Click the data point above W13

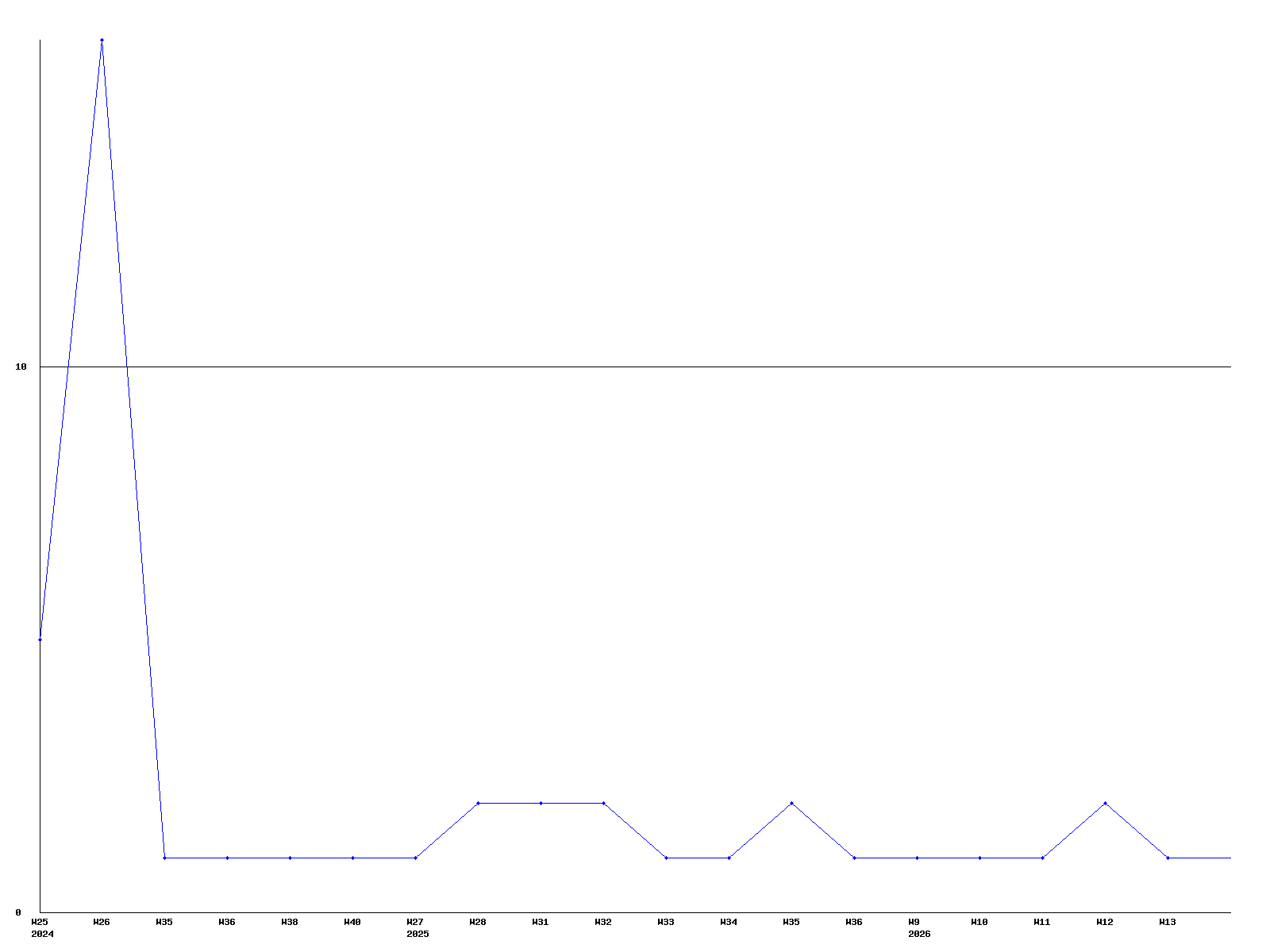[x=1168, y=858]
